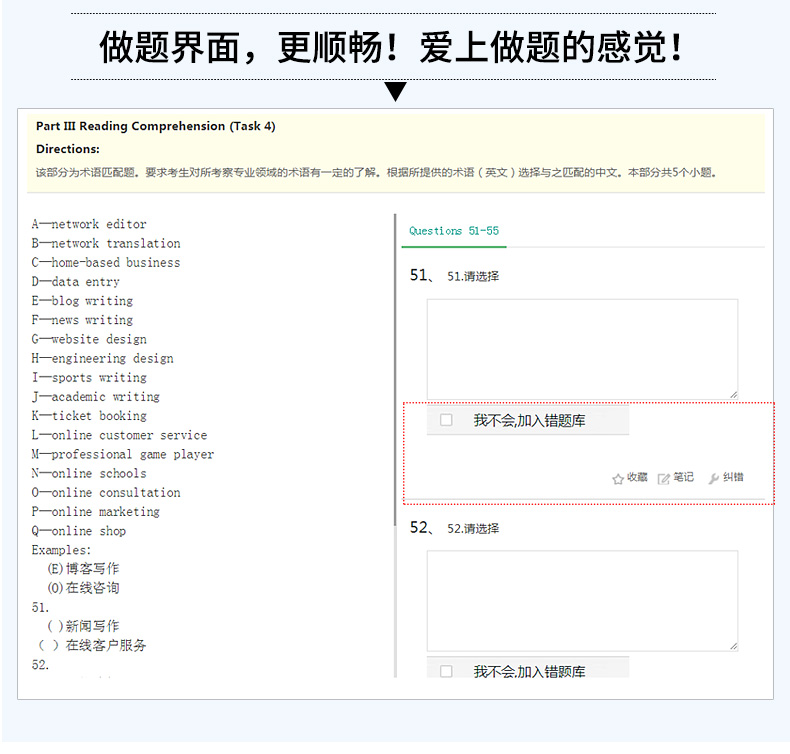Click inside question 51 answer box

(582, 348)
